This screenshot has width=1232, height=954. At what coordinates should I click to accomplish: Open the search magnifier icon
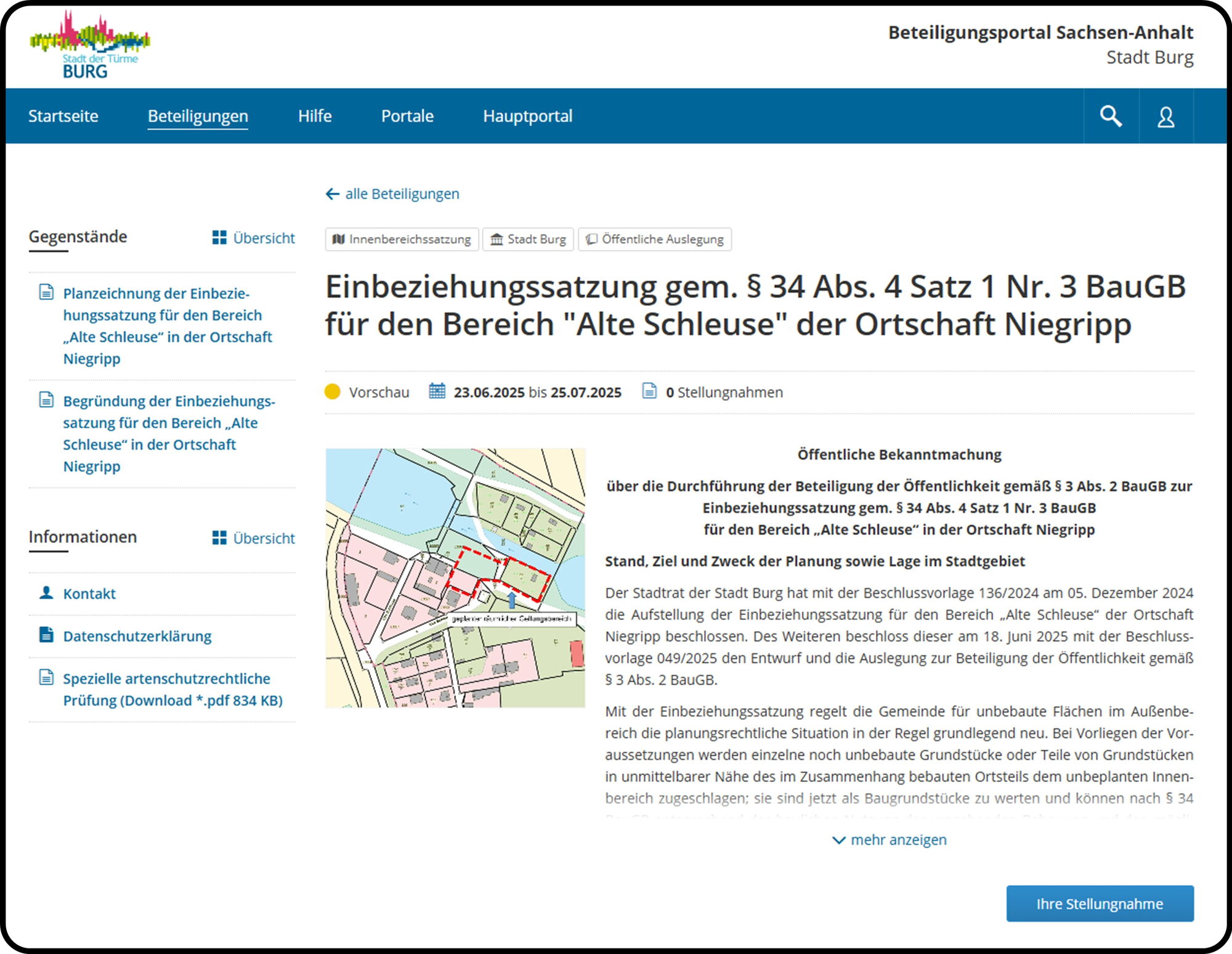click(x=1111, y=116)
